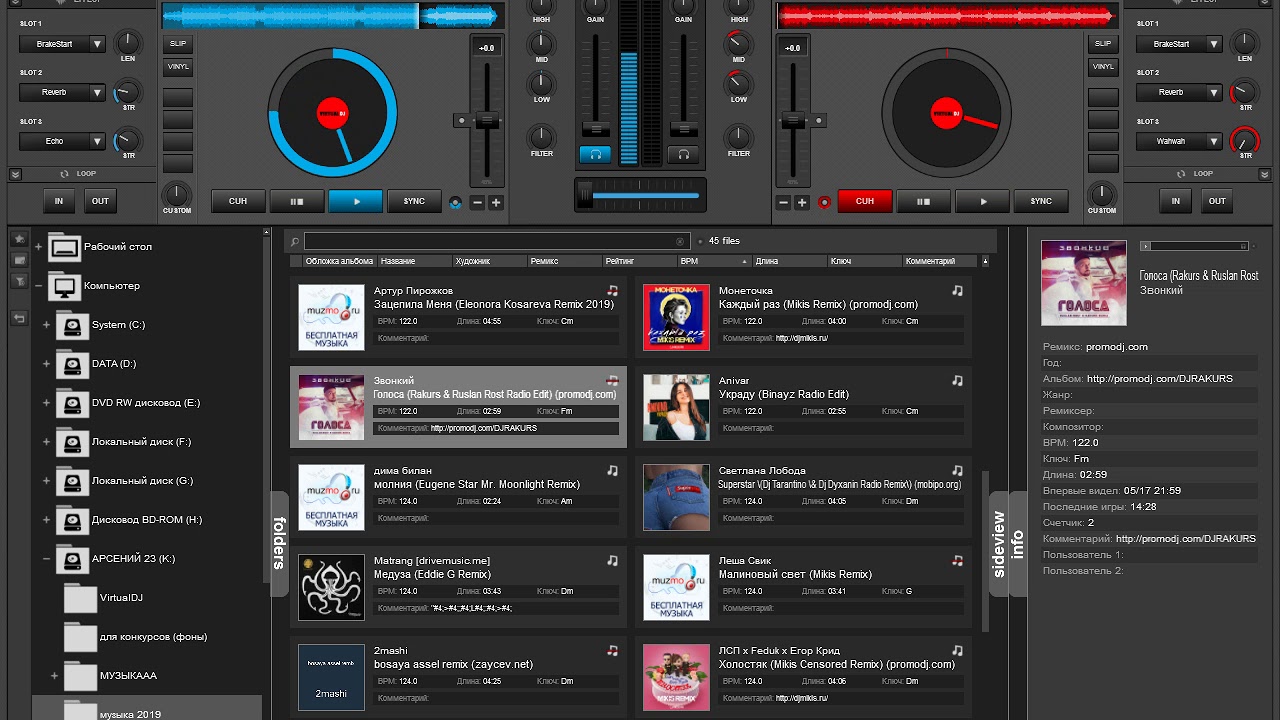Click the left deck pitch plus button
This screenshot has width=1280, height=720.
(495, 202)
